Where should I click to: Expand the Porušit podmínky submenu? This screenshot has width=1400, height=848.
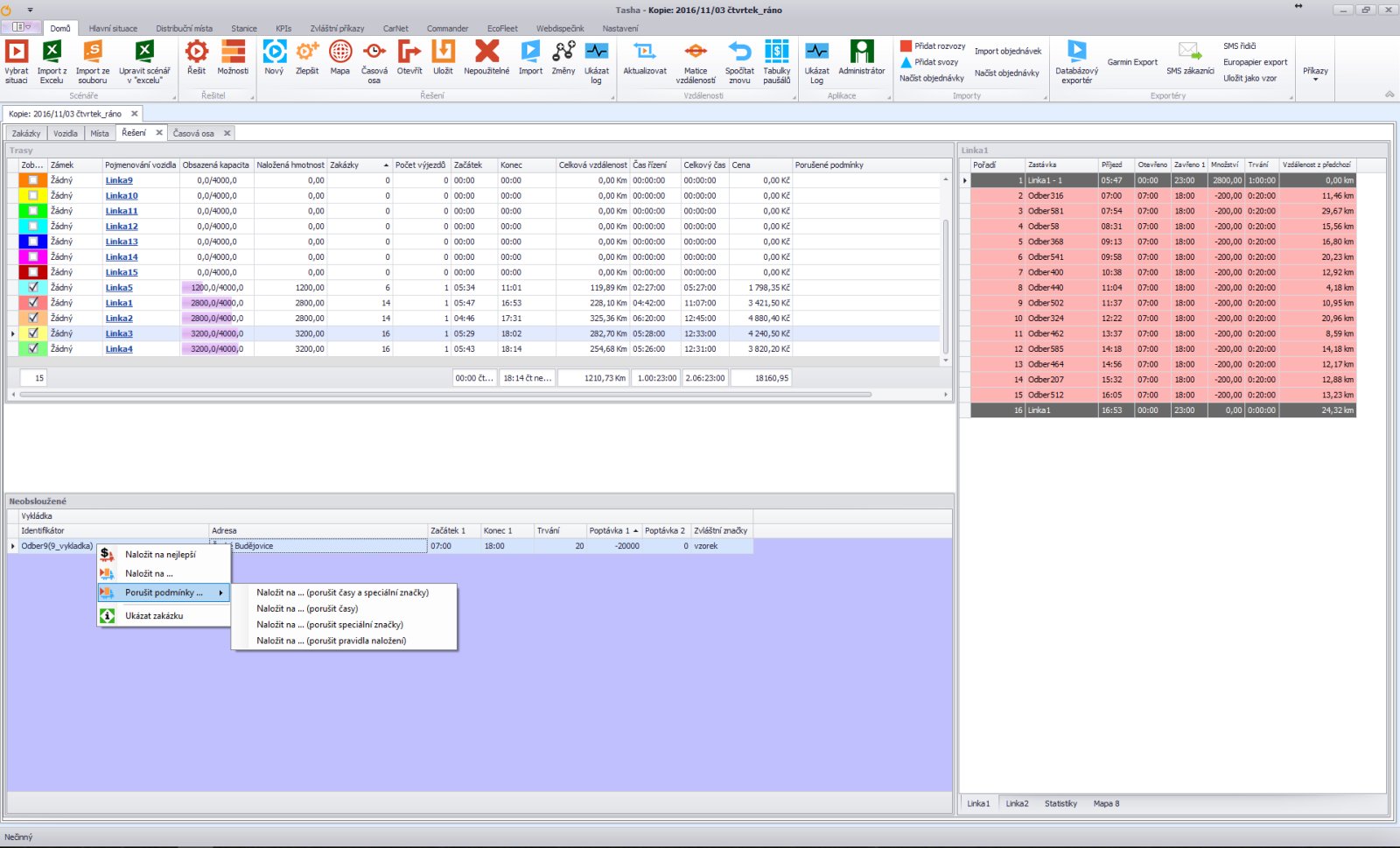click(164, 592)
